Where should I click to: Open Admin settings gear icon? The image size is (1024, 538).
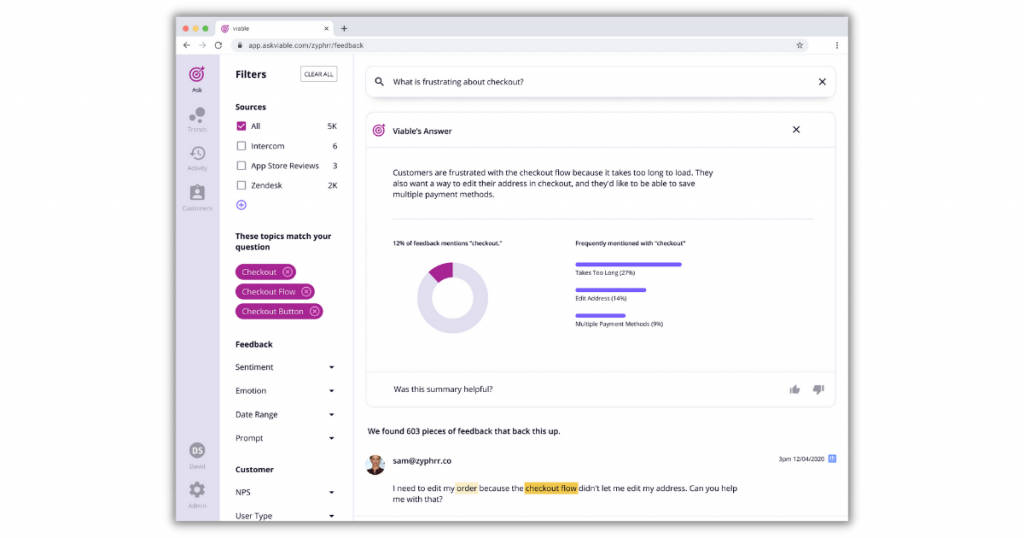click(x=197, y=491)
